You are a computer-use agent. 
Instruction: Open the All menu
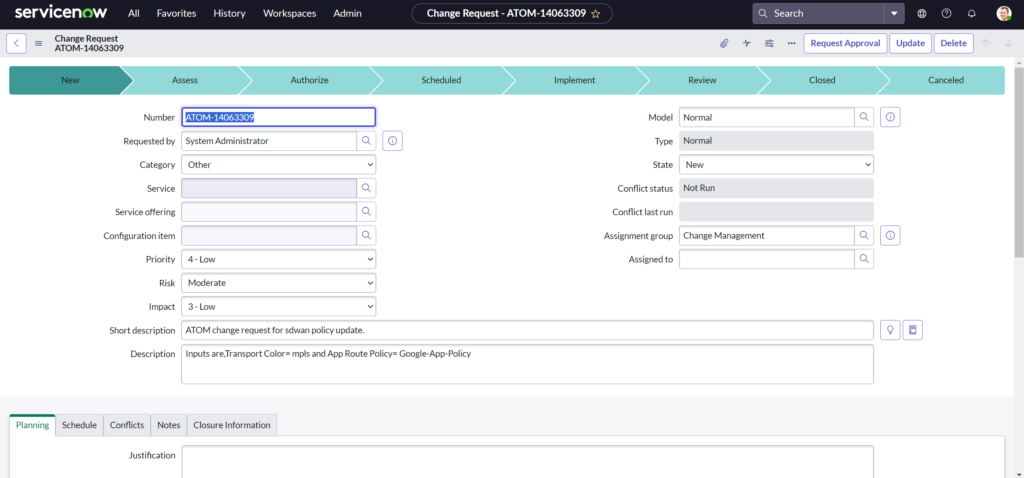134,14
